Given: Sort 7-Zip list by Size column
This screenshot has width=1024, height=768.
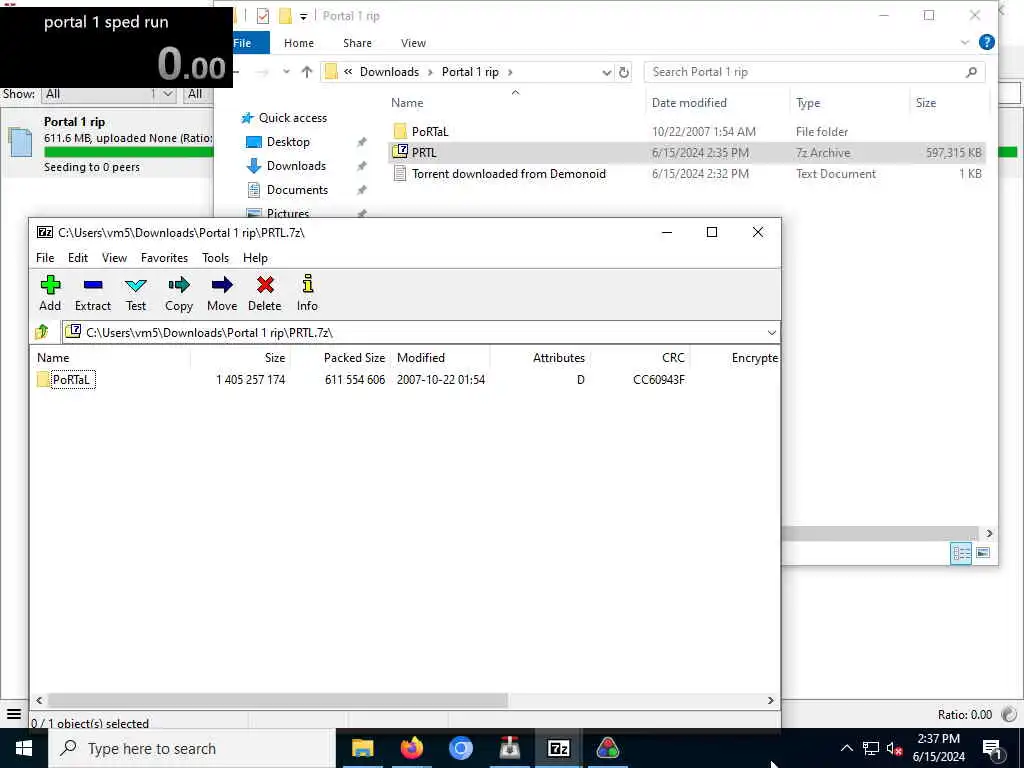Looking at the screenshot, I should (x=240, y=358).
